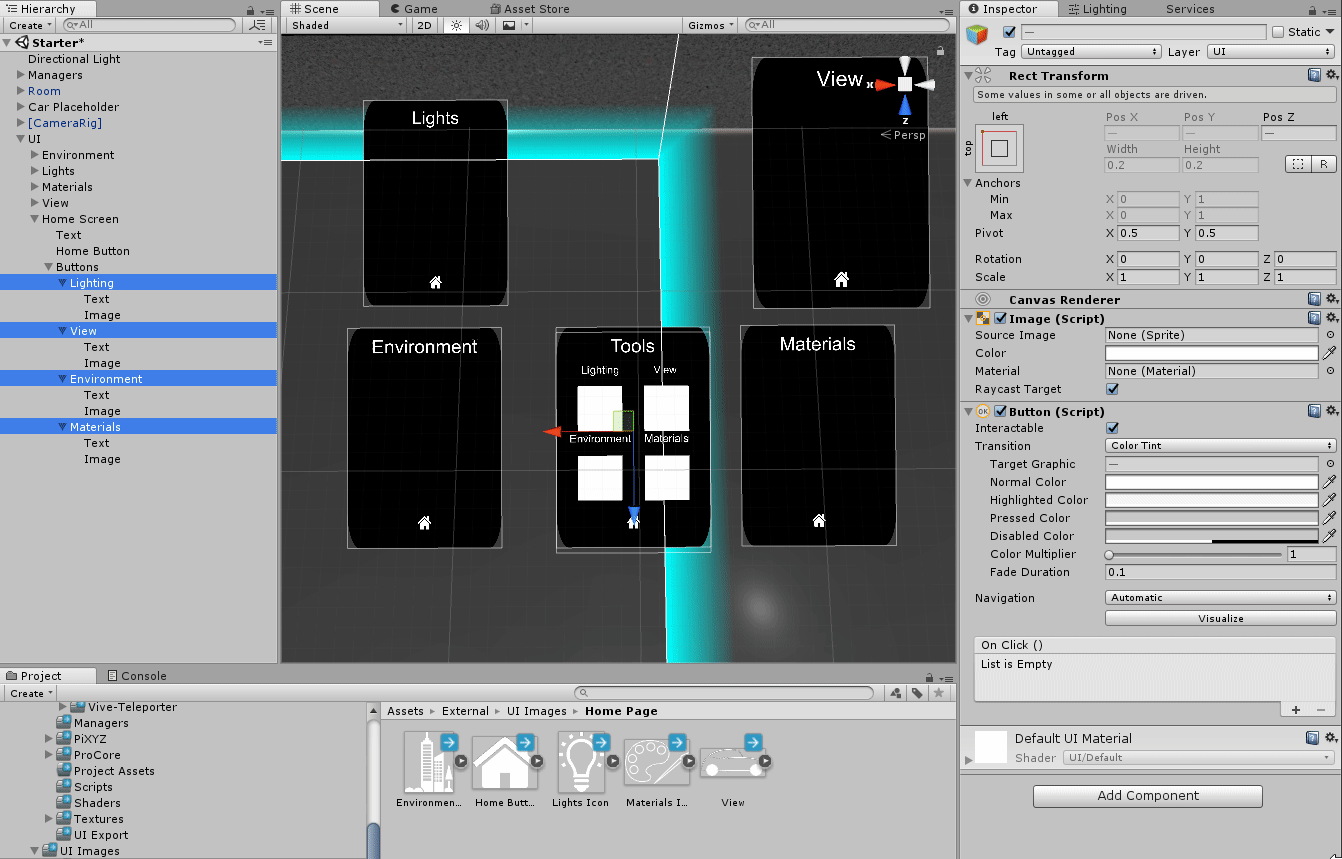Click the Add Component button
This screenshot has width=1342, height=859.
point(1147,796)
